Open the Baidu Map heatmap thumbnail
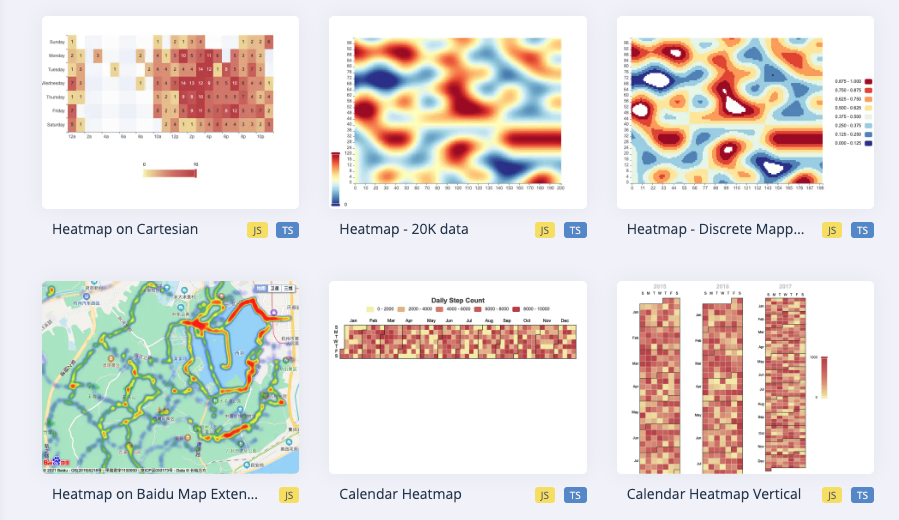Image resolution: width=899 pixels, height=520 pixels. pyautogui.click(x=170, y=377)
